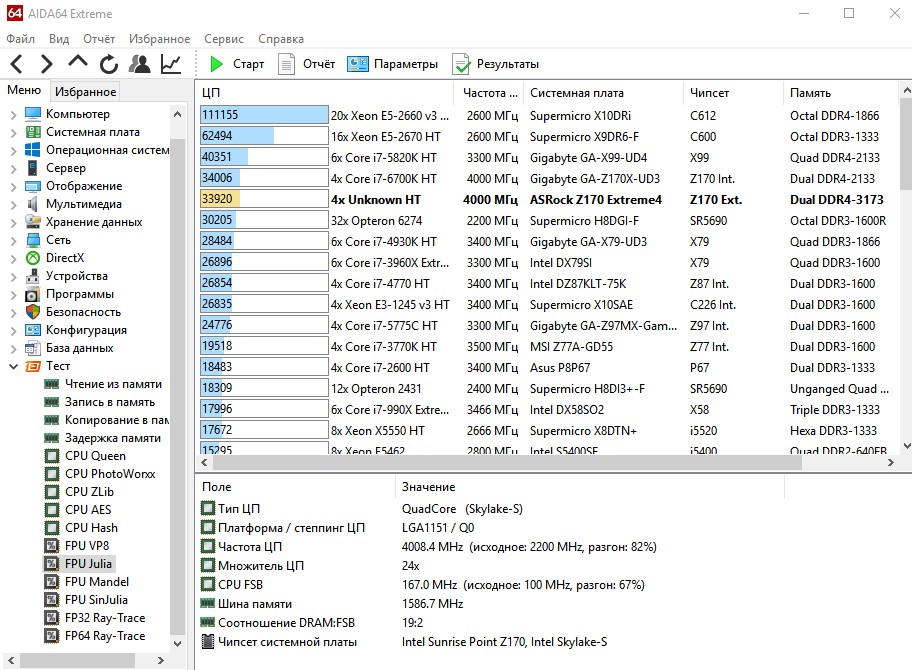Select the FPU Mandel benchmark icon
912x670 pixels.
[x=52, y=582]
